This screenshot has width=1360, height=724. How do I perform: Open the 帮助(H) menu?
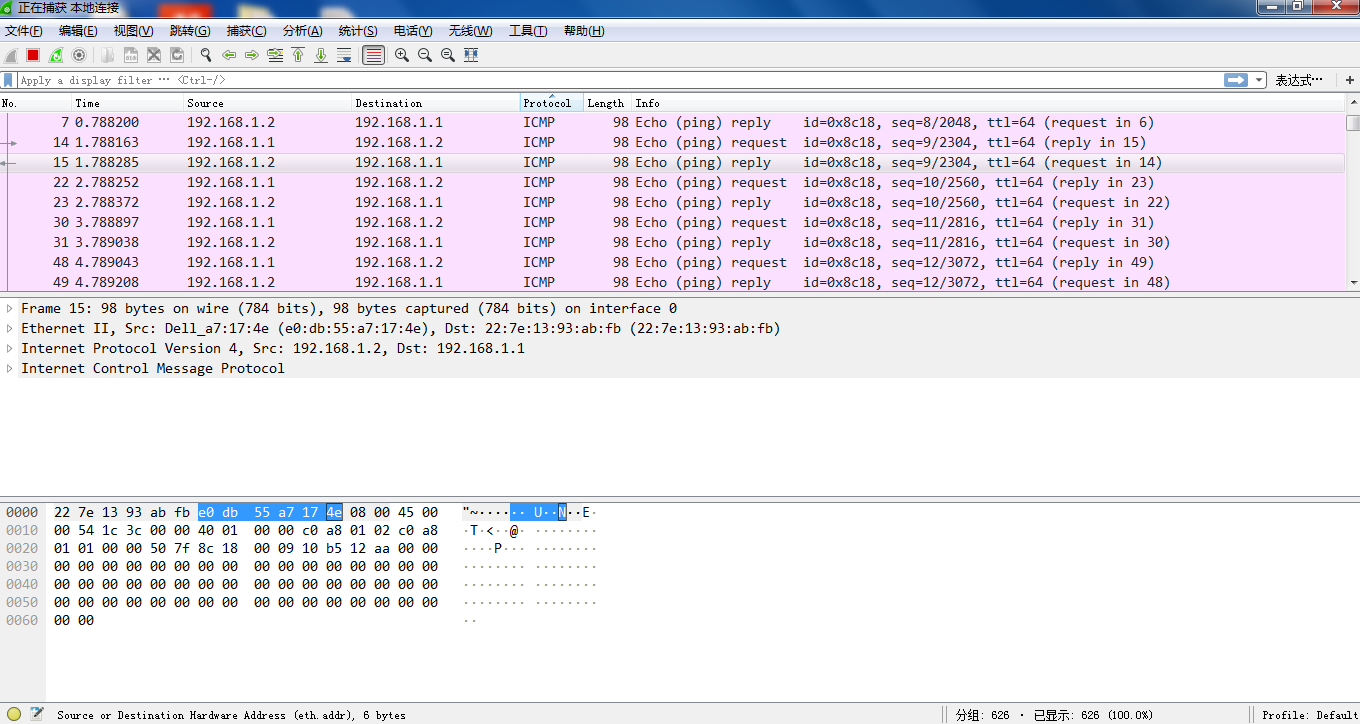pos(584,31)
